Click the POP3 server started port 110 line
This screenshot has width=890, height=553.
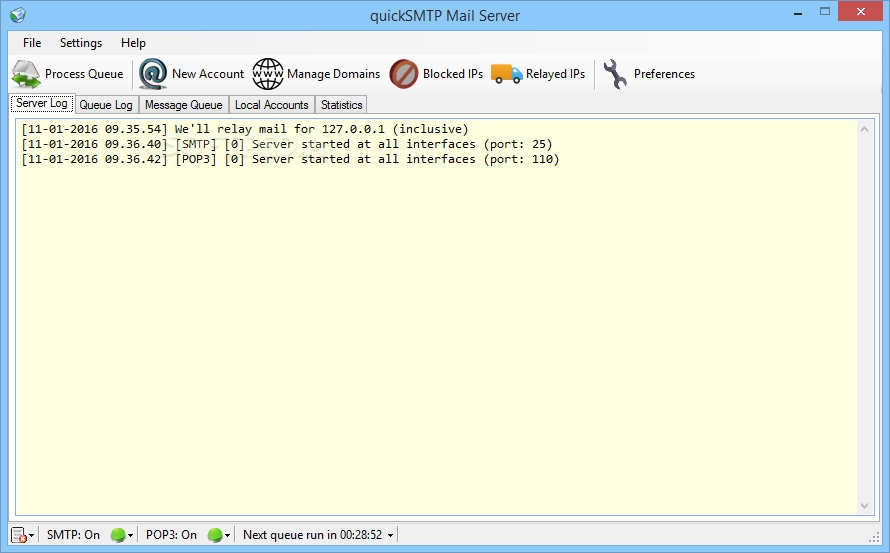click(290, 160)
